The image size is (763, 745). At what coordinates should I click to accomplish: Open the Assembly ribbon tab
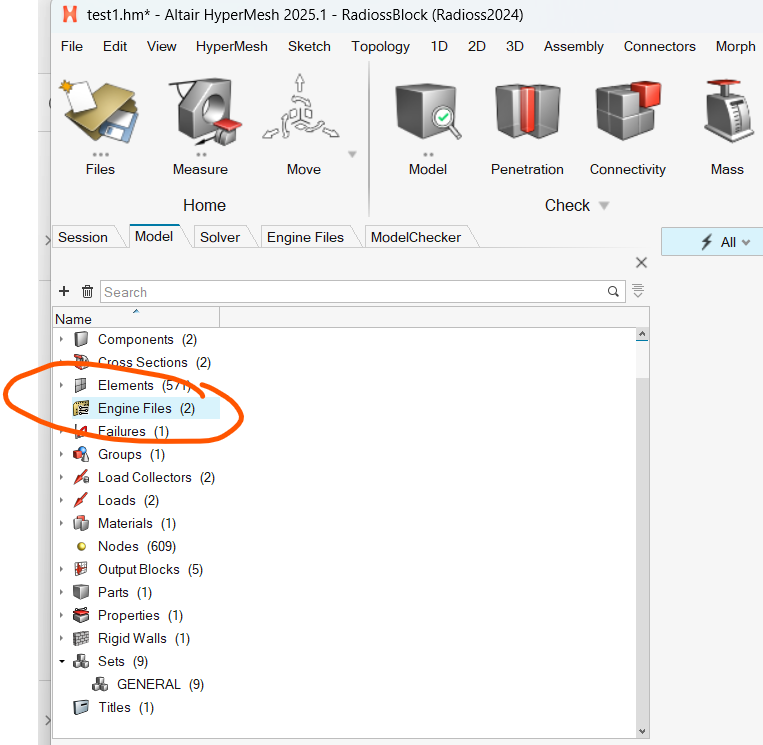tap(574, 46)
